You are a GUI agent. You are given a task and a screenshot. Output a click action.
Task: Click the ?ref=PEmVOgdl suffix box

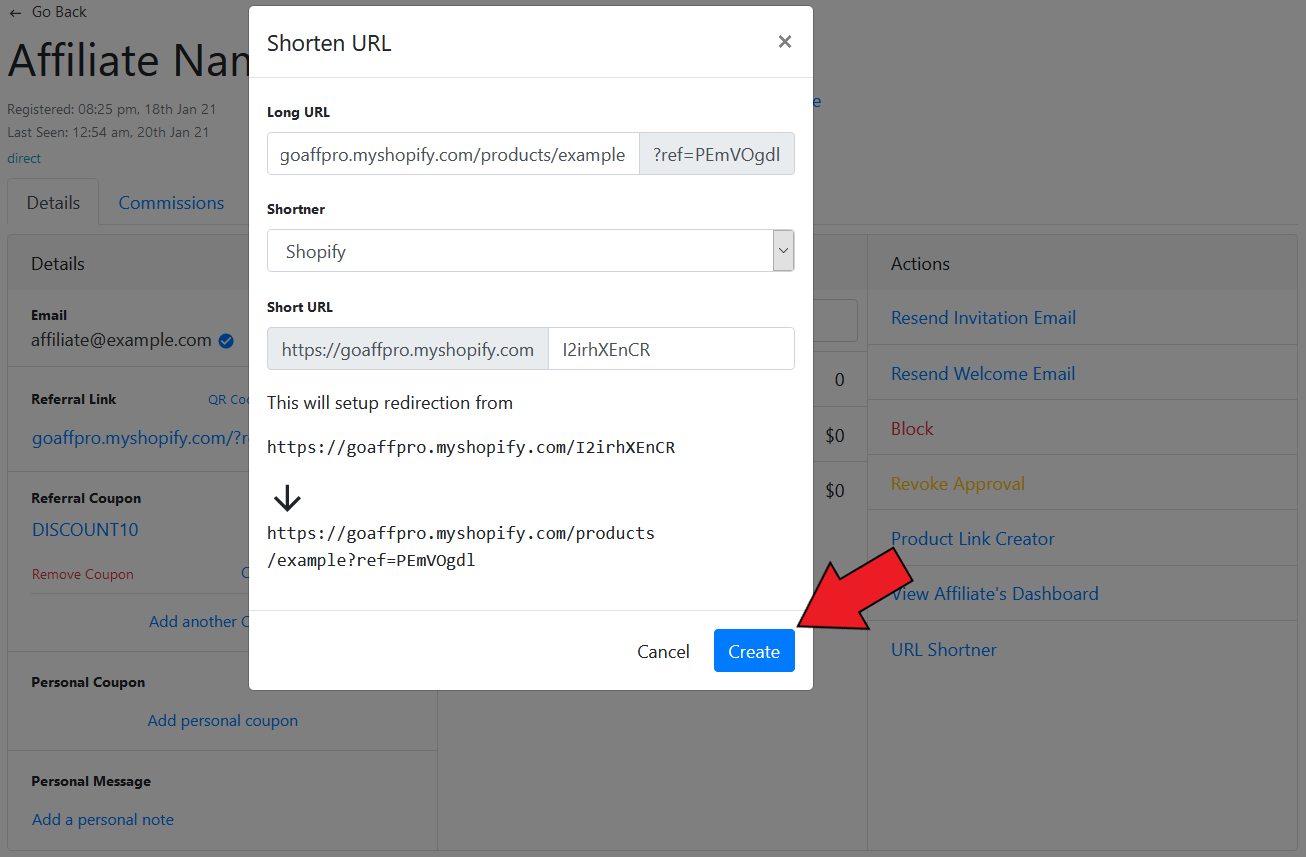click(x=717, y=154)
